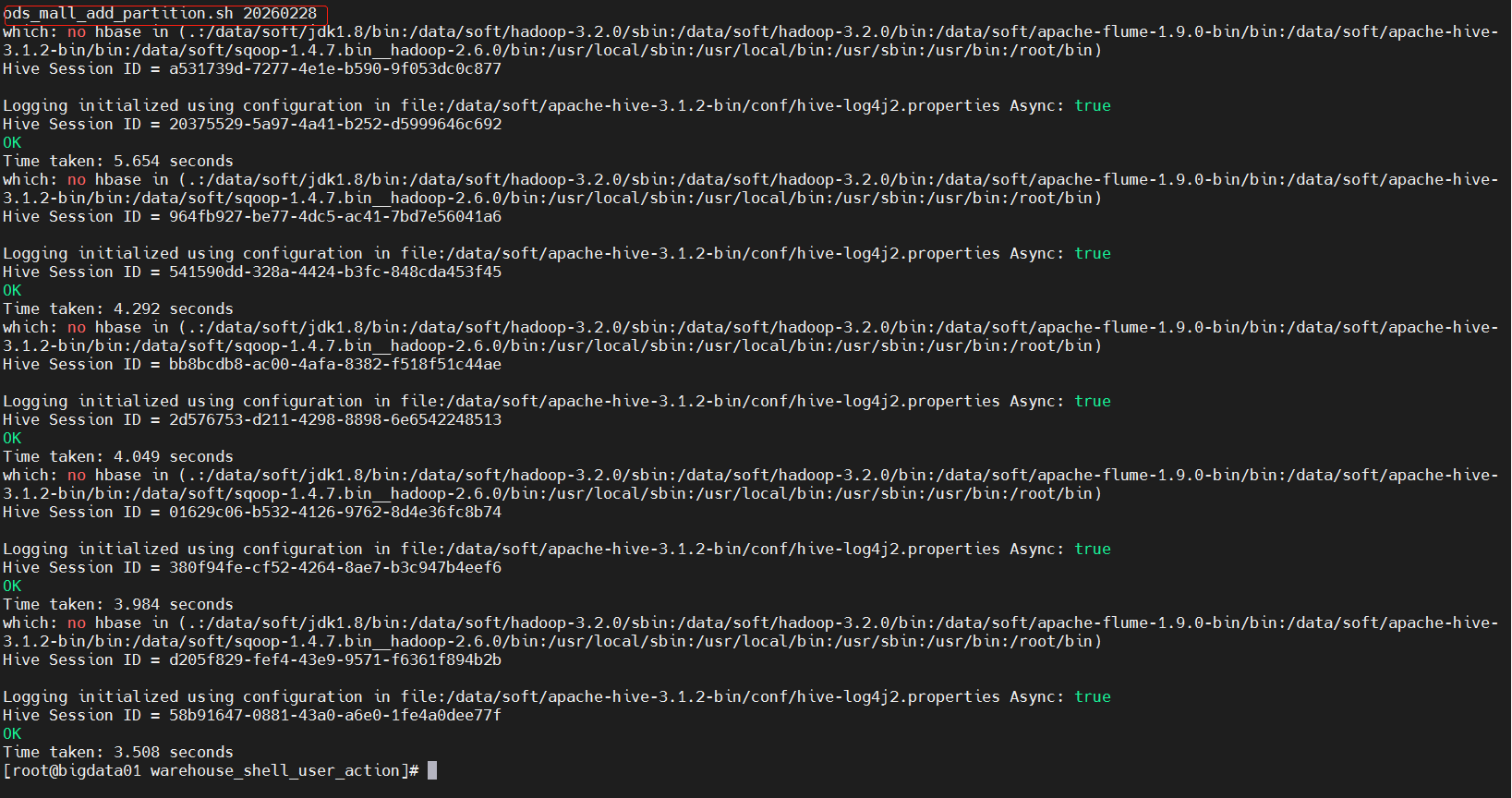Place cursor at the terminal prompt cursor block
Viewport: 1512px width, 798px height.
pyautogui.click(x=432, y=770)
